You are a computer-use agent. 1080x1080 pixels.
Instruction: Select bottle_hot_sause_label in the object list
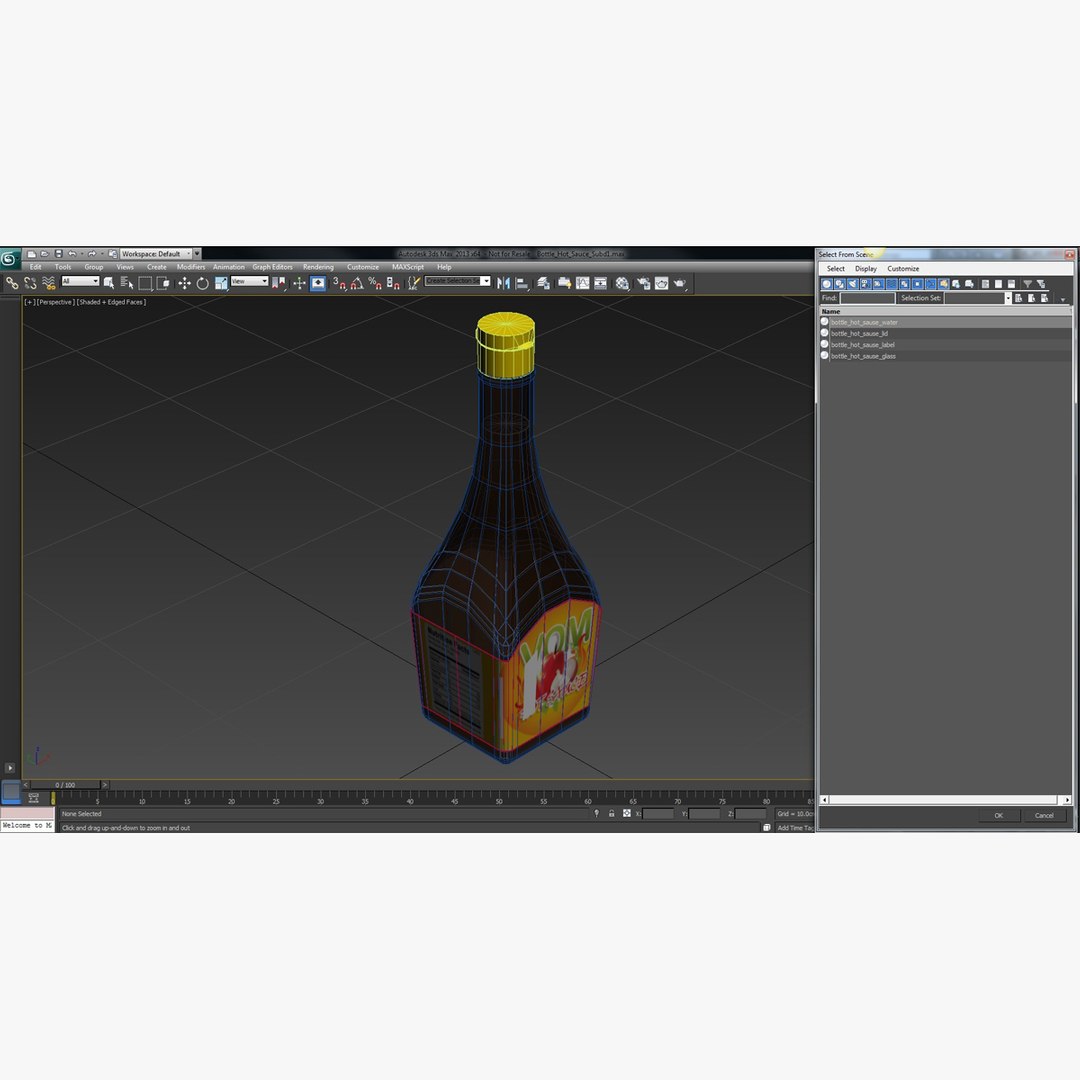point(946,345)
